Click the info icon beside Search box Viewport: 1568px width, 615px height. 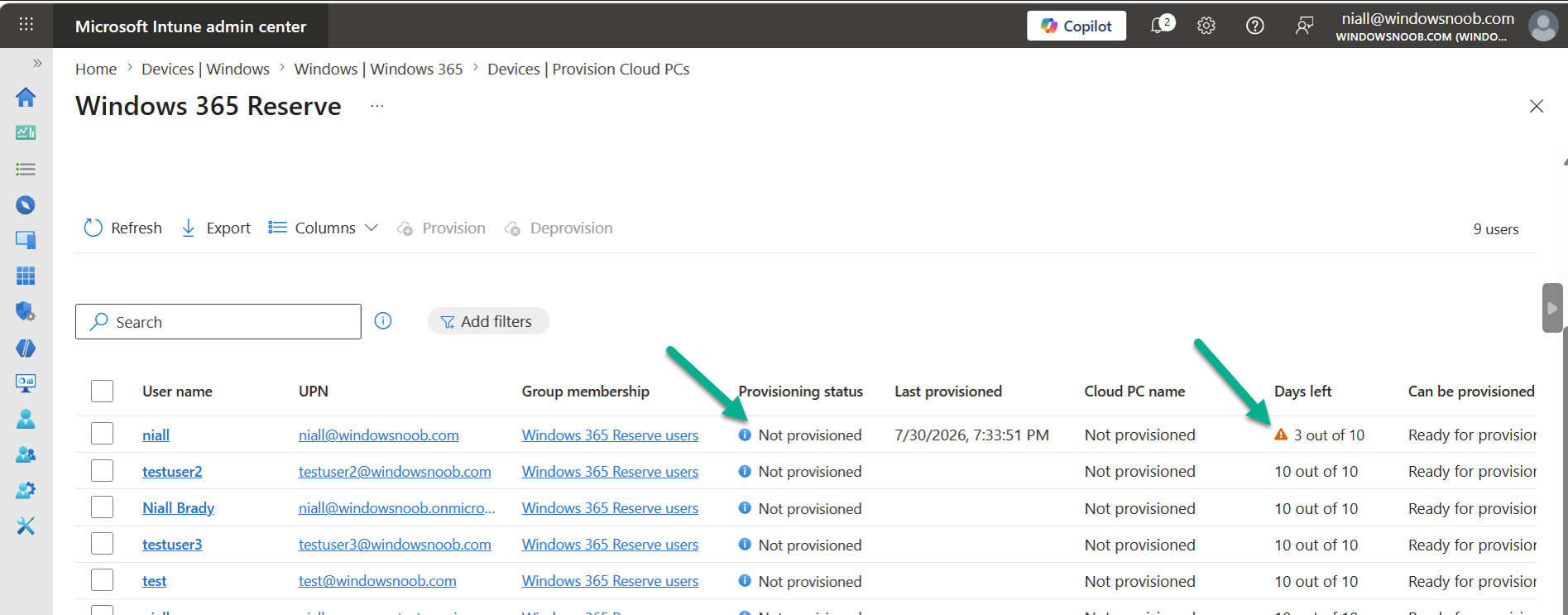point(383,321)
